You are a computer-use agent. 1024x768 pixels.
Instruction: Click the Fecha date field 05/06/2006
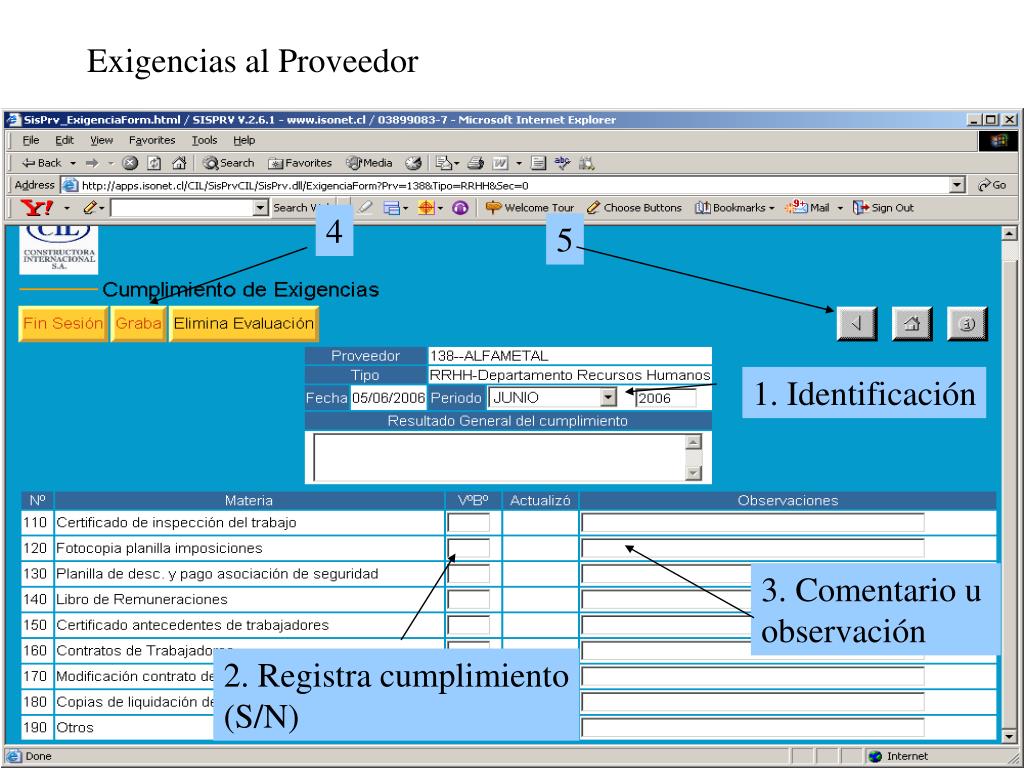(x=388, y=398)
